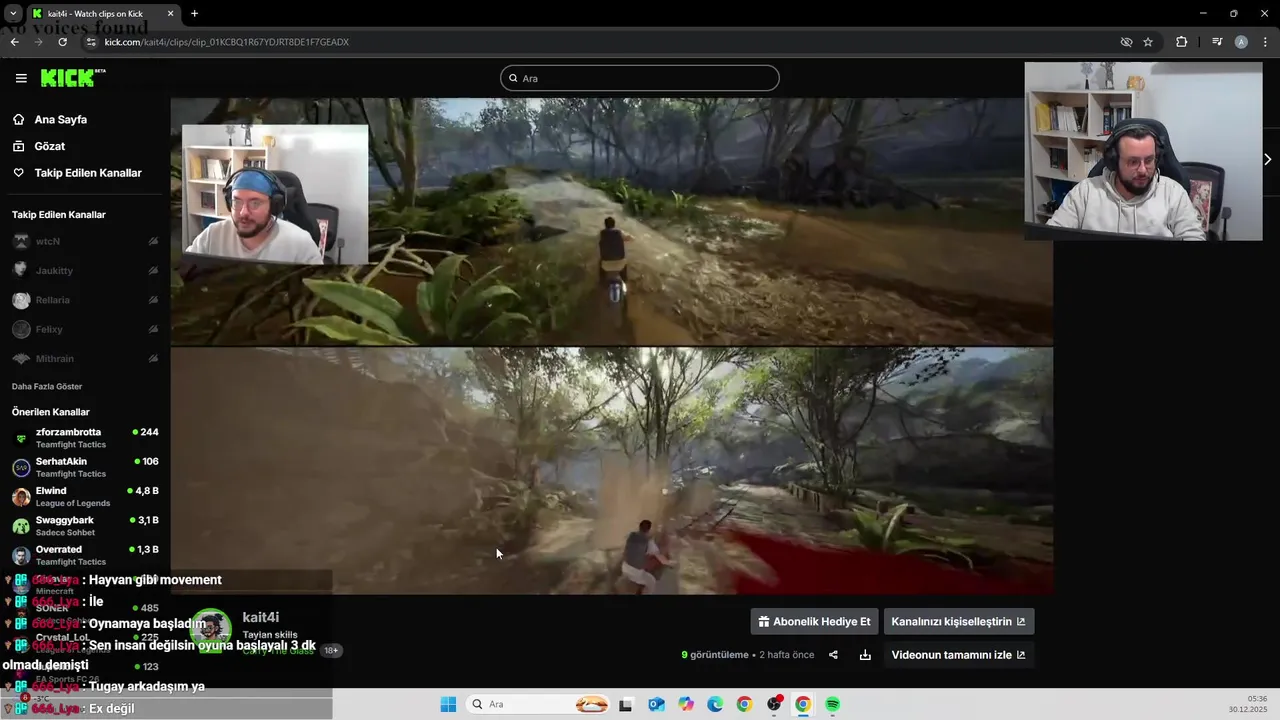This screenshot has height=720, width=1280.
Task: Open the Chrome three-dot menu
Action: [x=1266, y=42]
